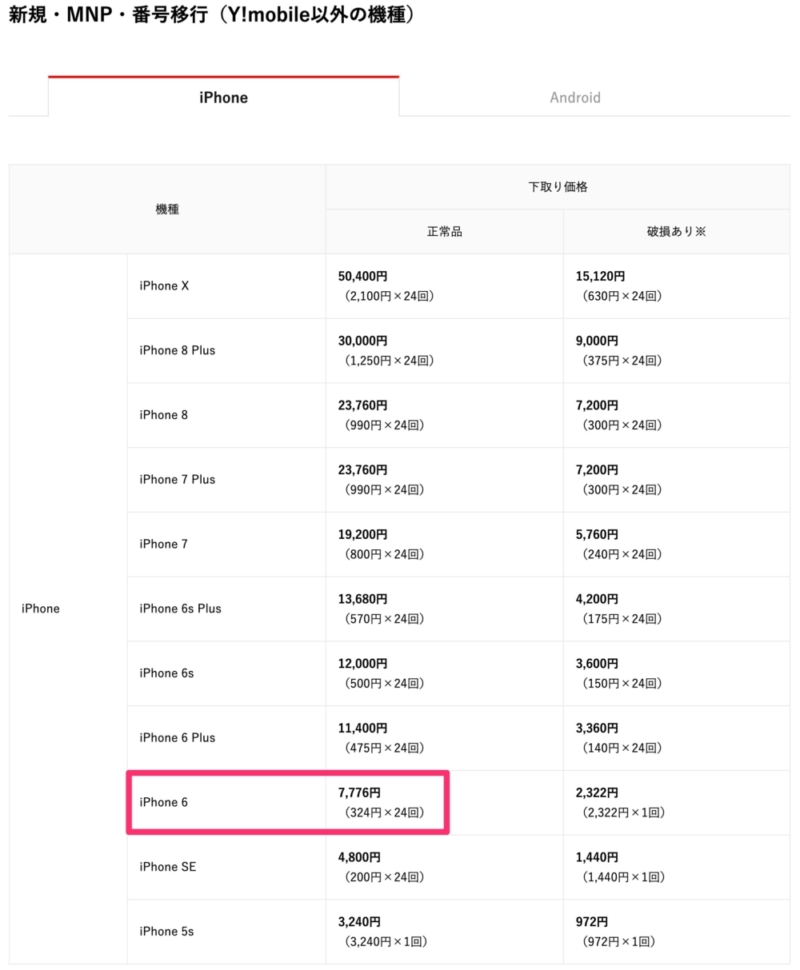Click the iPhone 6 Plus model cell

click(x=226, y=738)
